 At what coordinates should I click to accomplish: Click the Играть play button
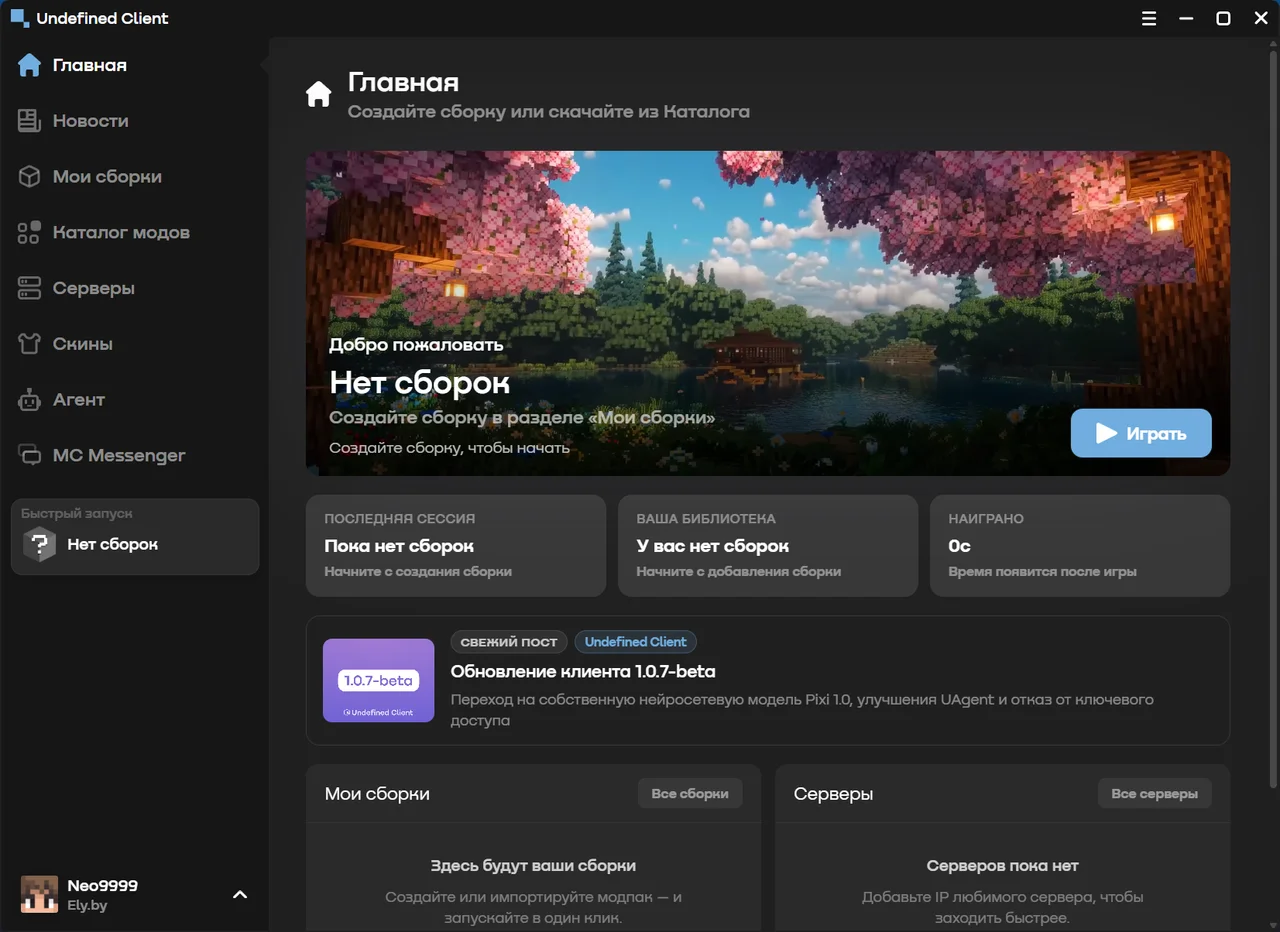click(x=1141, y=433)
